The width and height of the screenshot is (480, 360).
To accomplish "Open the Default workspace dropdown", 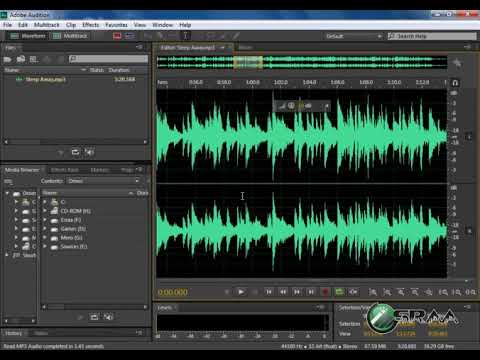I will pos(353,36).
